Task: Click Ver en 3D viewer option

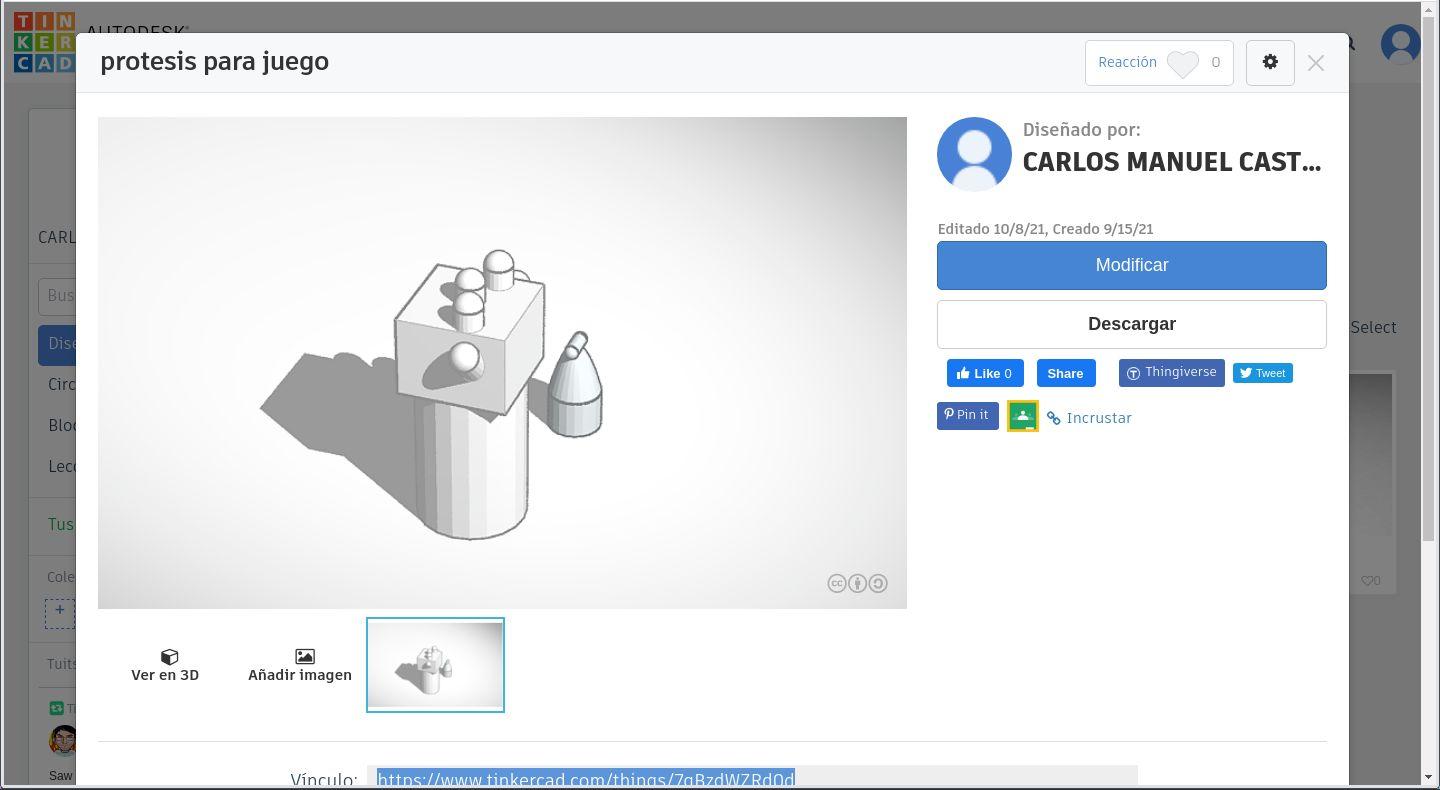Action: point(165,665)
